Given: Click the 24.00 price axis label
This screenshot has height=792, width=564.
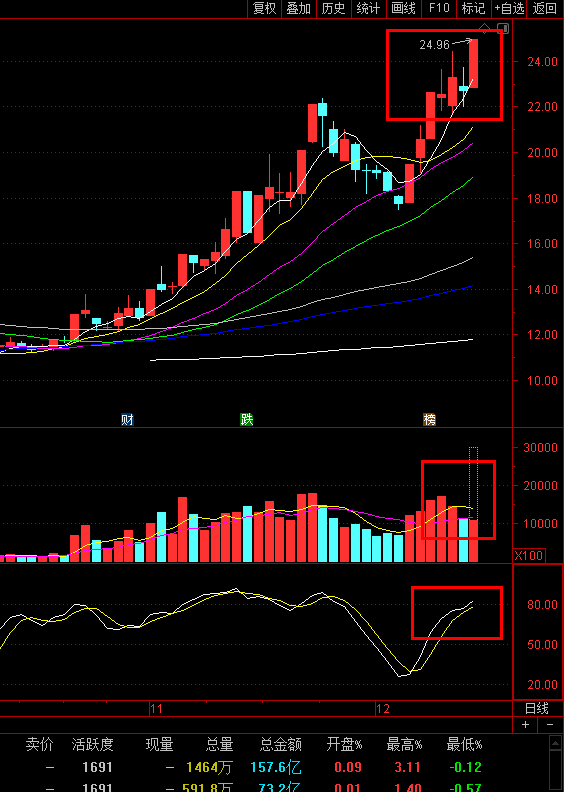Looking at the screenshot, I should pos(542,62).
